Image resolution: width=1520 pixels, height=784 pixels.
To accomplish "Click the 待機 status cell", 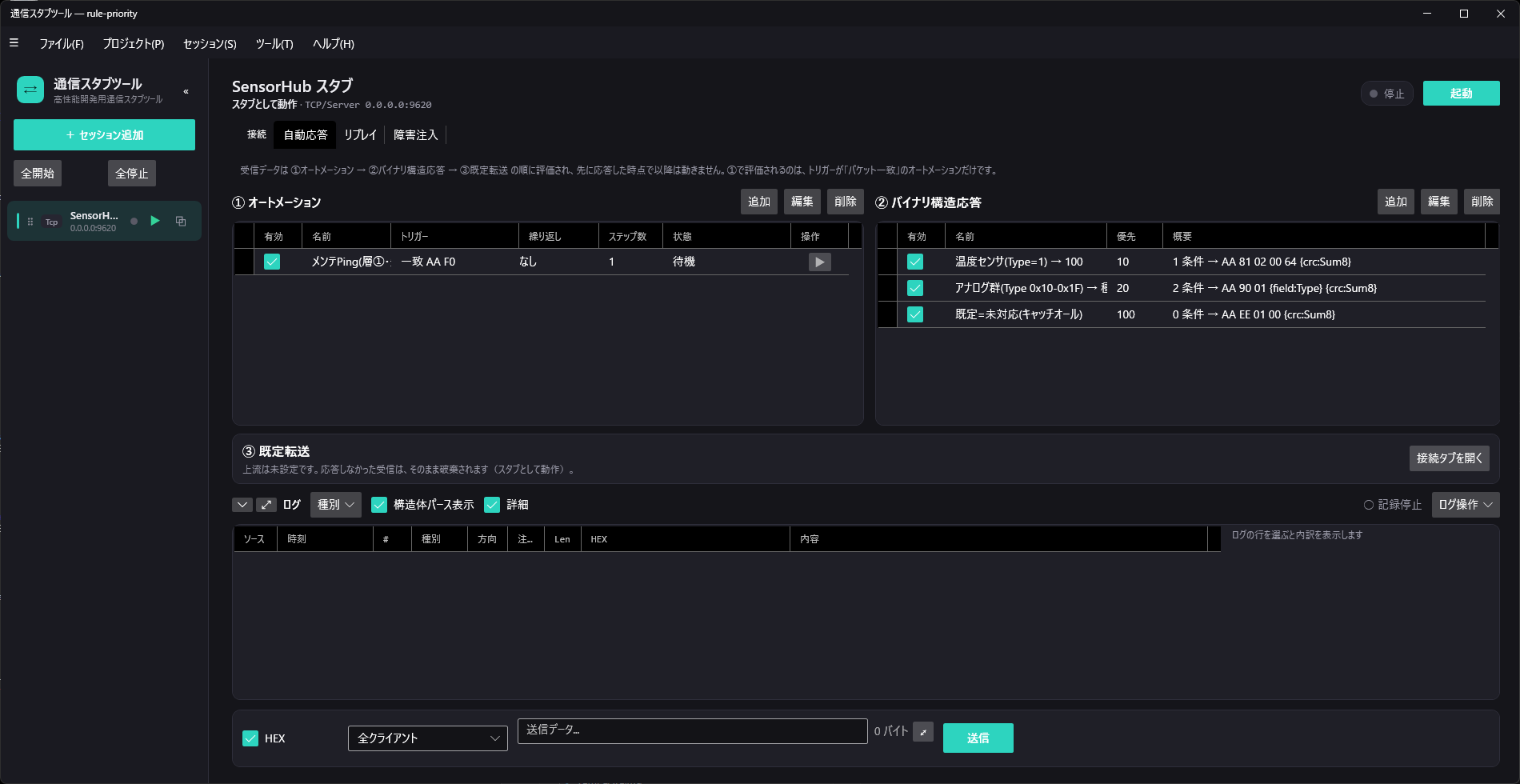I will click(684, 262).
